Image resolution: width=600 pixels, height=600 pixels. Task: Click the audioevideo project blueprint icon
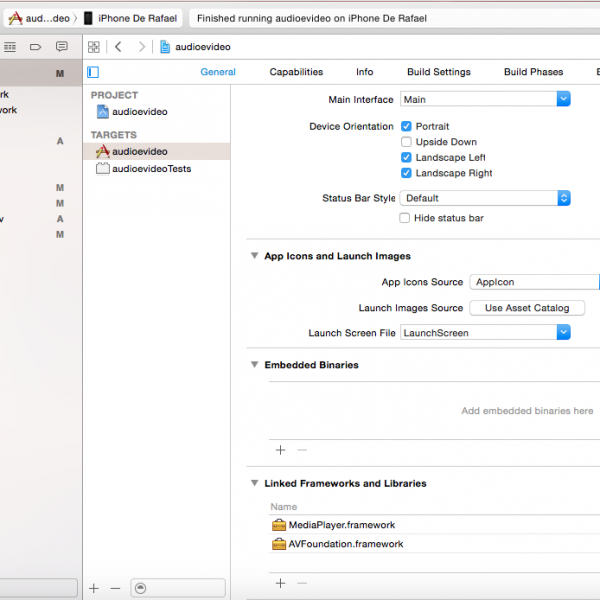click(103, 112)
